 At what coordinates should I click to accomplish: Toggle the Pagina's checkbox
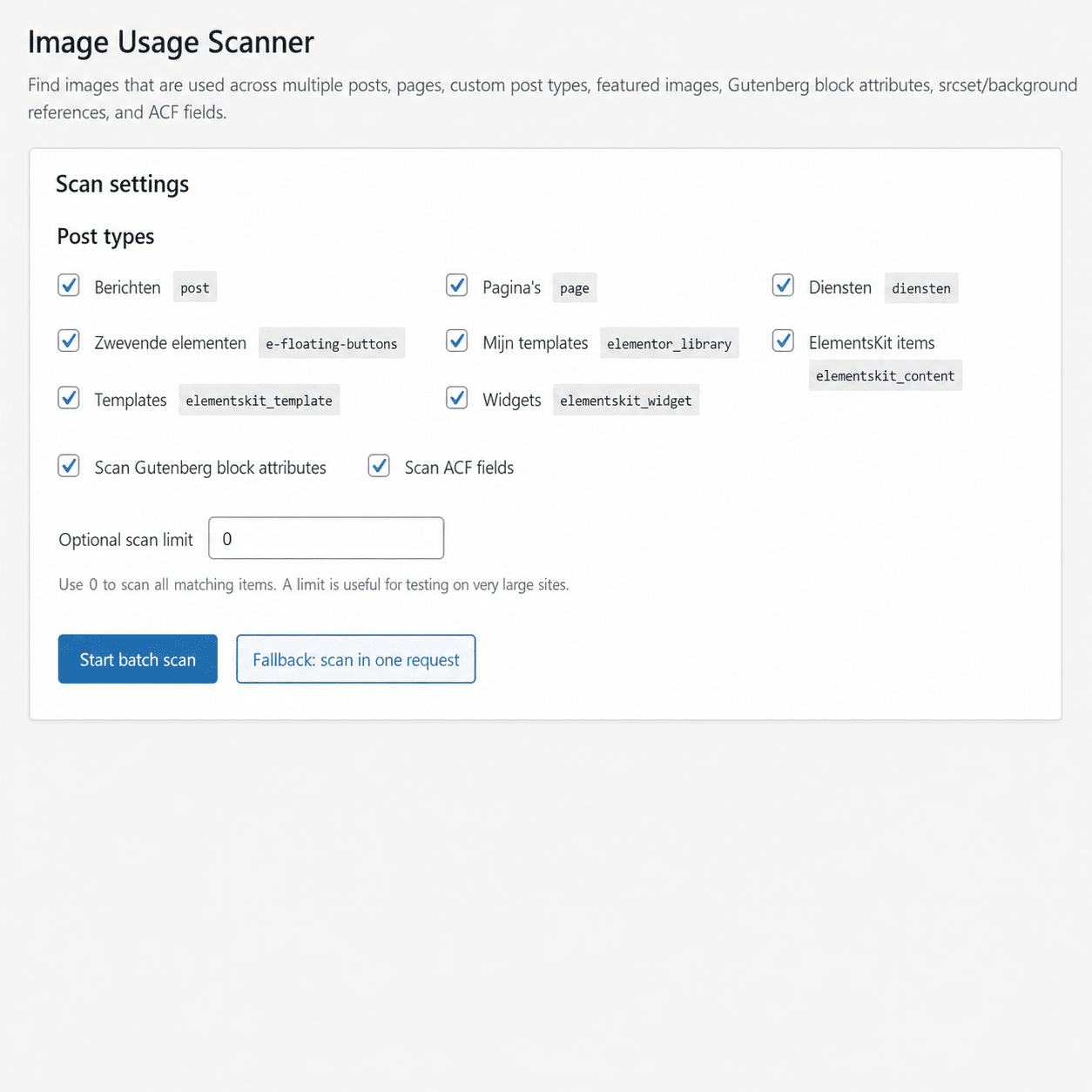[457, 286]
